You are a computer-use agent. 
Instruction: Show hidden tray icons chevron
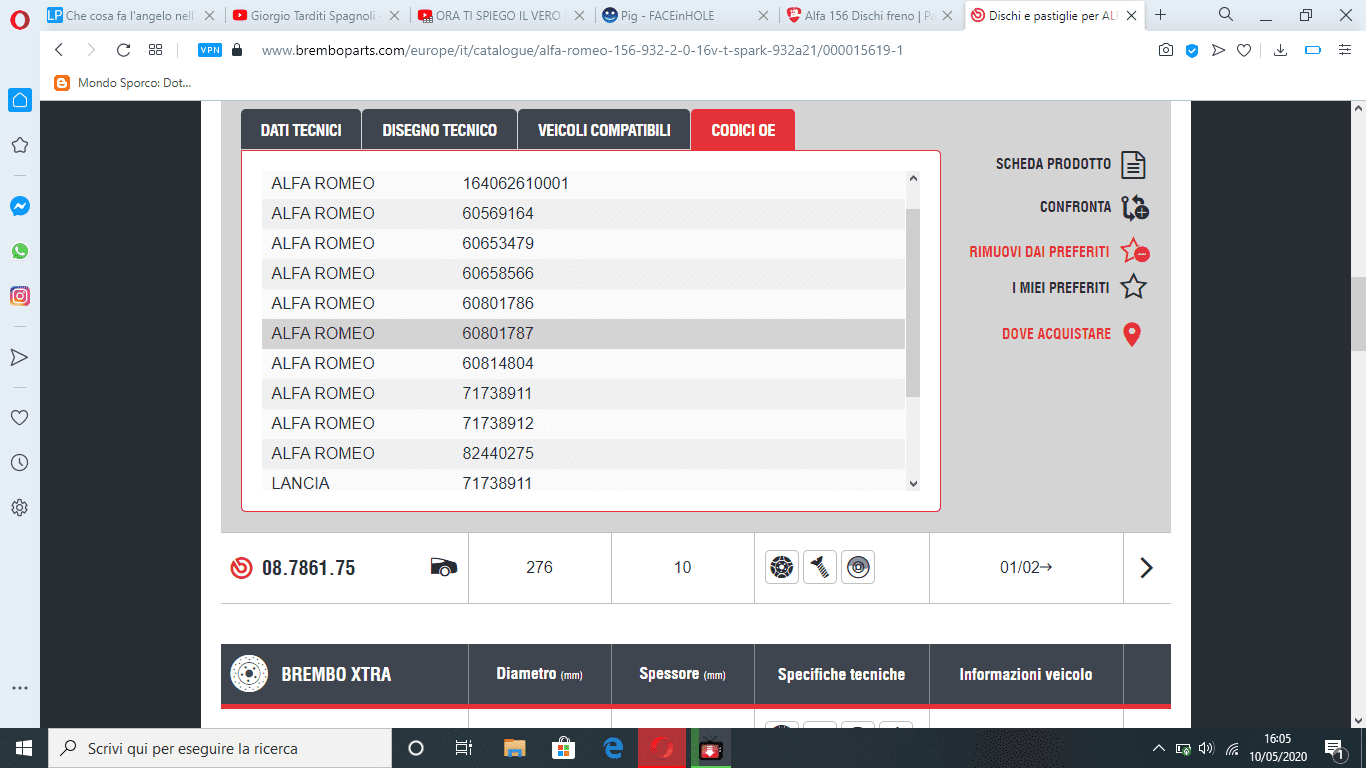coord(1159,748)
